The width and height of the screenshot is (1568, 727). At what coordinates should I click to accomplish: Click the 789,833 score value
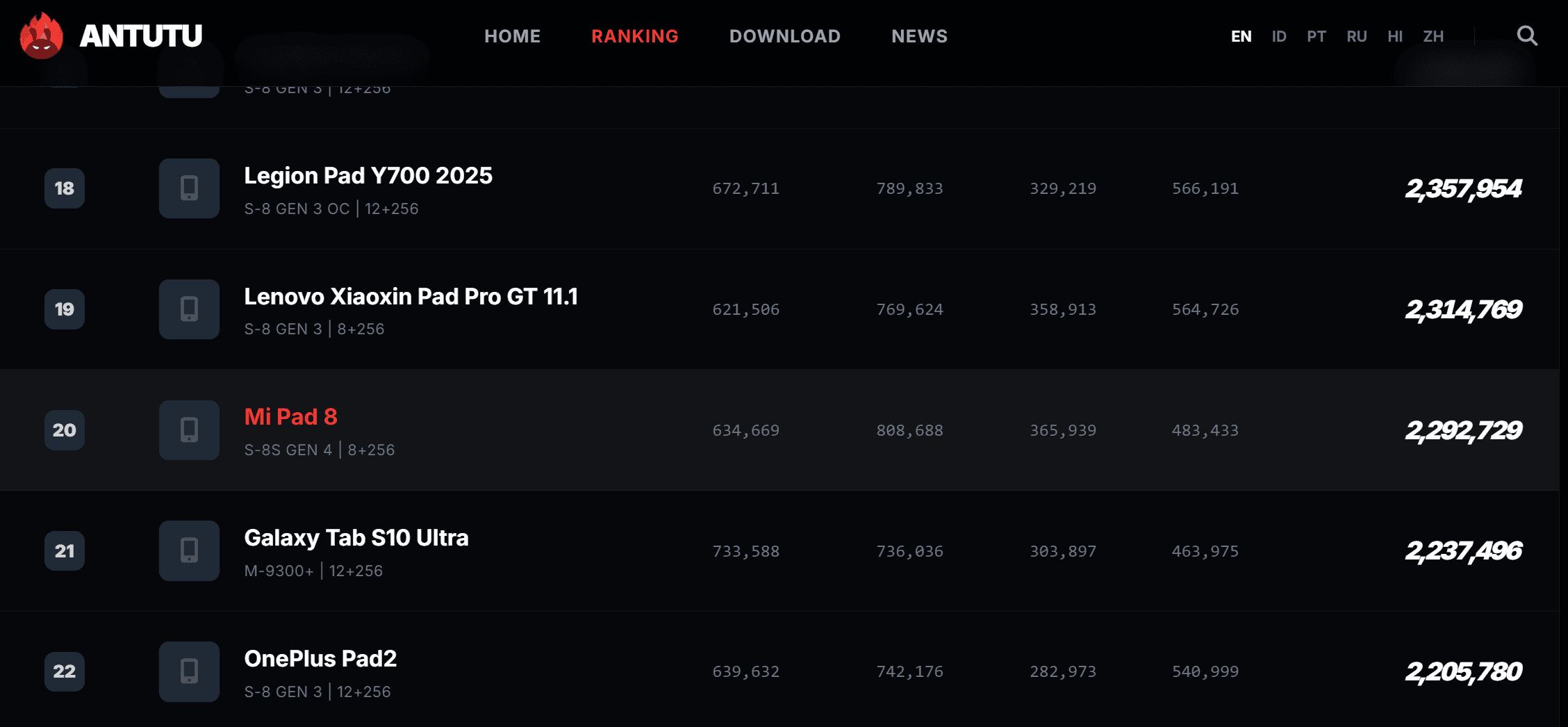click(x=910, y=188)
